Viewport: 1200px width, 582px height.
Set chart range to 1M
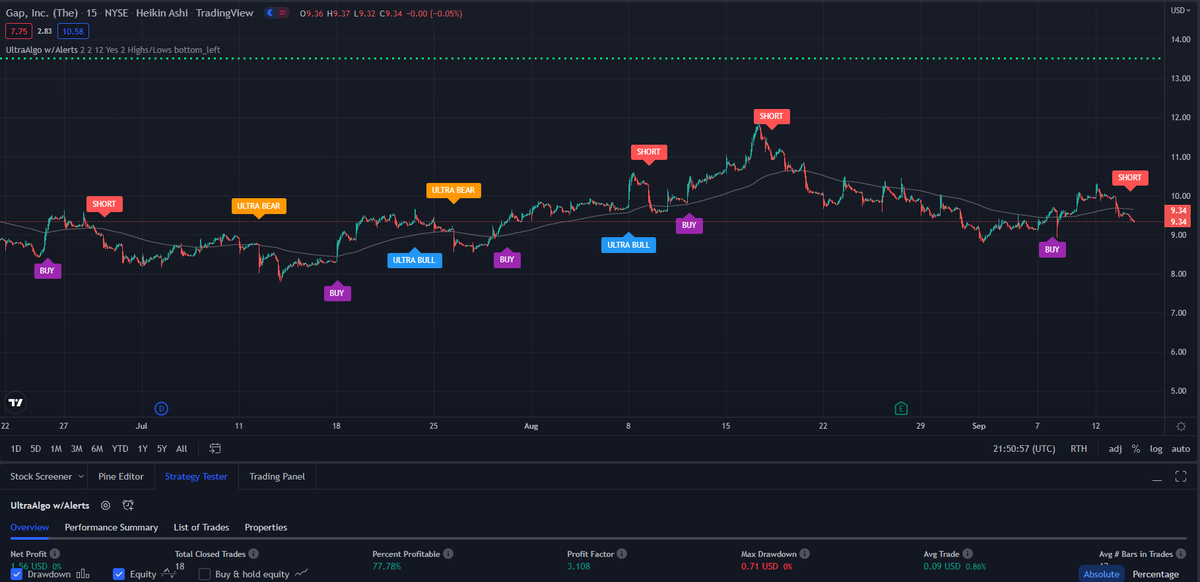56,449
